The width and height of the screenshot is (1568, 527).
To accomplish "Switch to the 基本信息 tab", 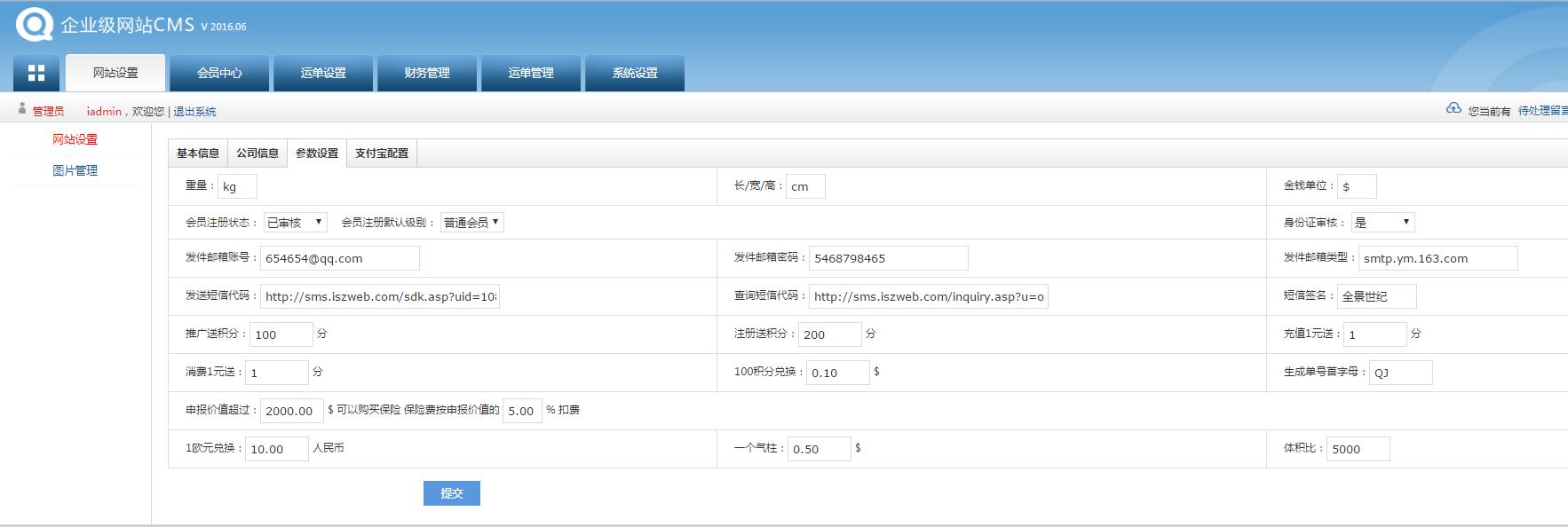I will click(198, 153).
